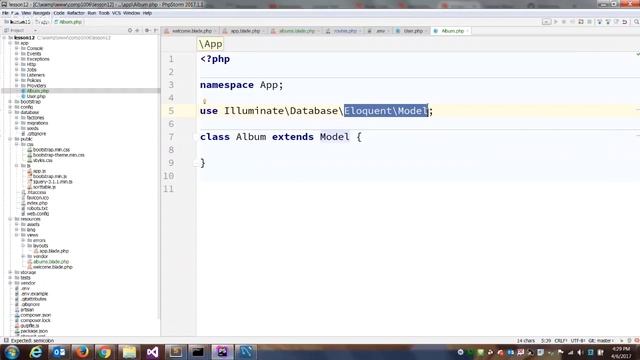Click the Search Everywhere magnifier icon

636,22
